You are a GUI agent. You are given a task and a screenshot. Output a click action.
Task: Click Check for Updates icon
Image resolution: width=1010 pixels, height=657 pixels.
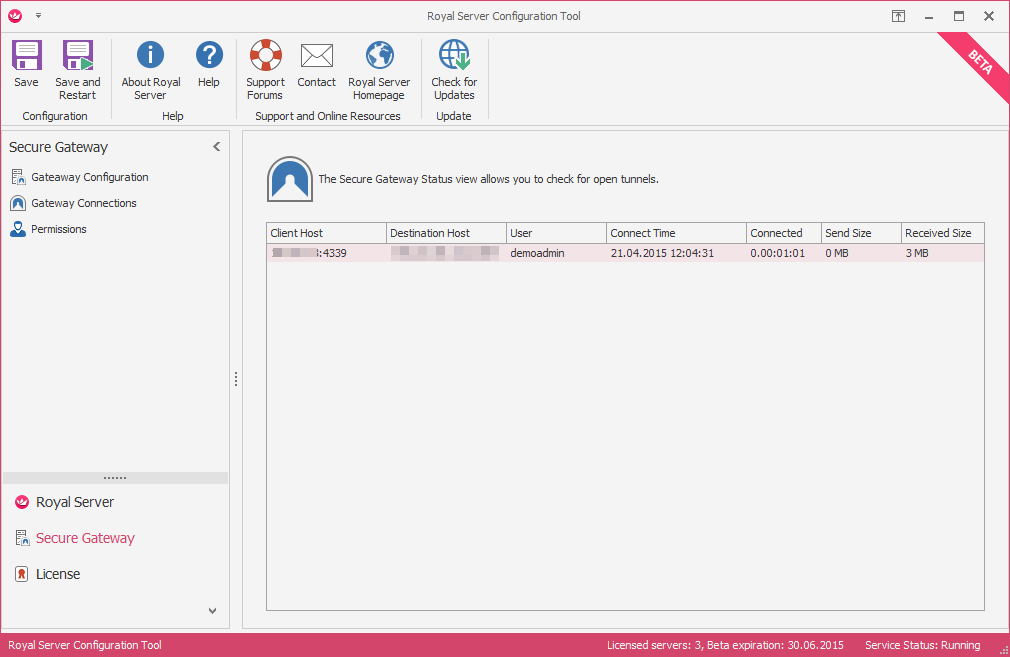tap(454, 55)
